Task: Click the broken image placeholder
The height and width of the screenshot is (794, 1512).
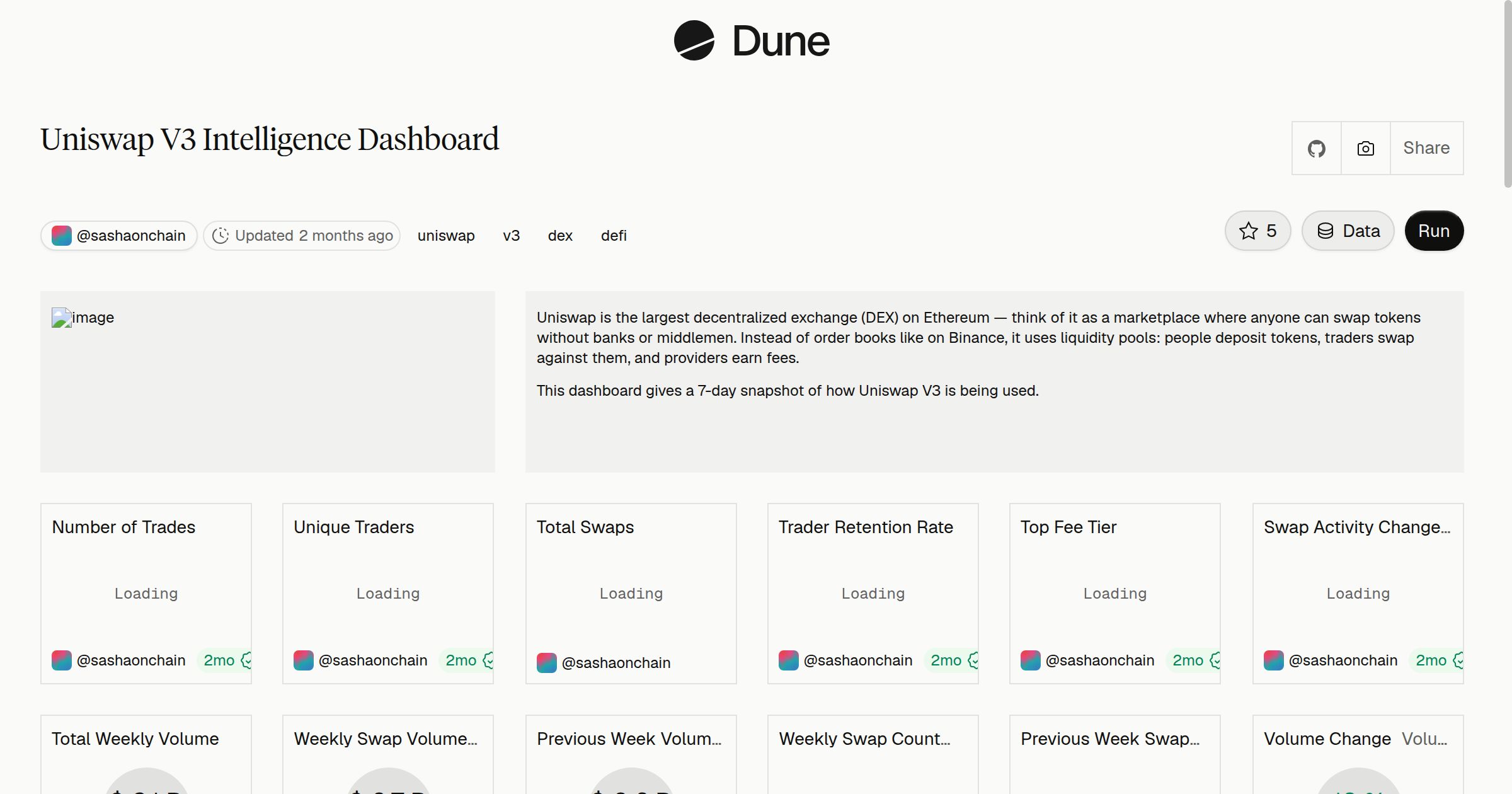Action: 83,318
